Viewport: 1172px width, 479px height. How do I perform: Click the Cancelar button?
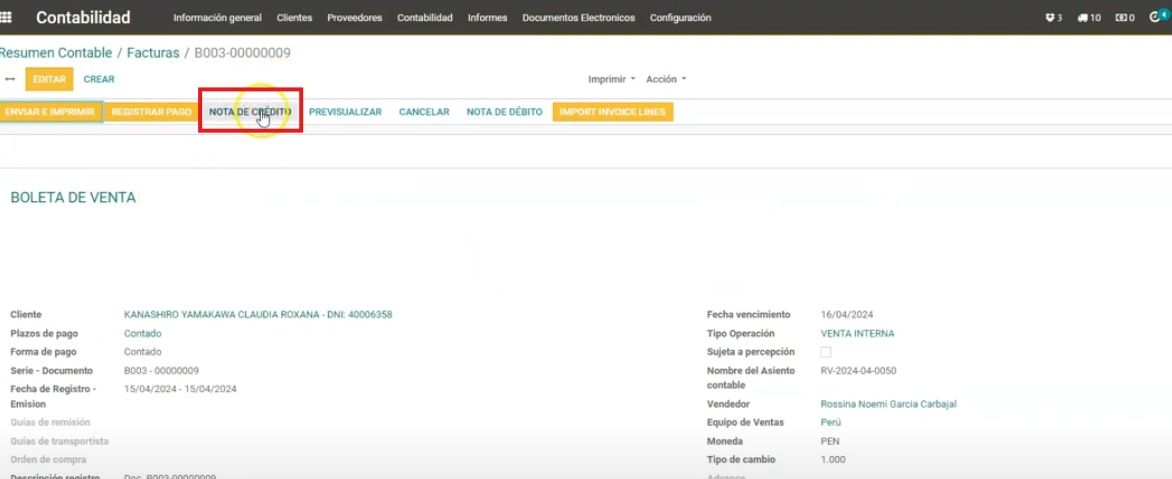point(424,112)
